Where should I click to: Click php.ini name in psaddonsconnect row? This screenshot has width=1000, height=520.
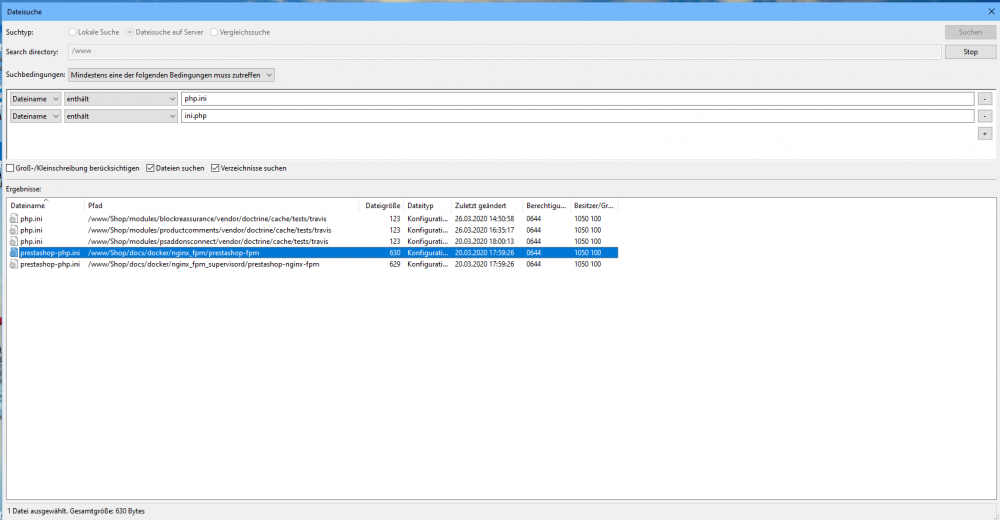pyautogui.click(x=31, y=242)
